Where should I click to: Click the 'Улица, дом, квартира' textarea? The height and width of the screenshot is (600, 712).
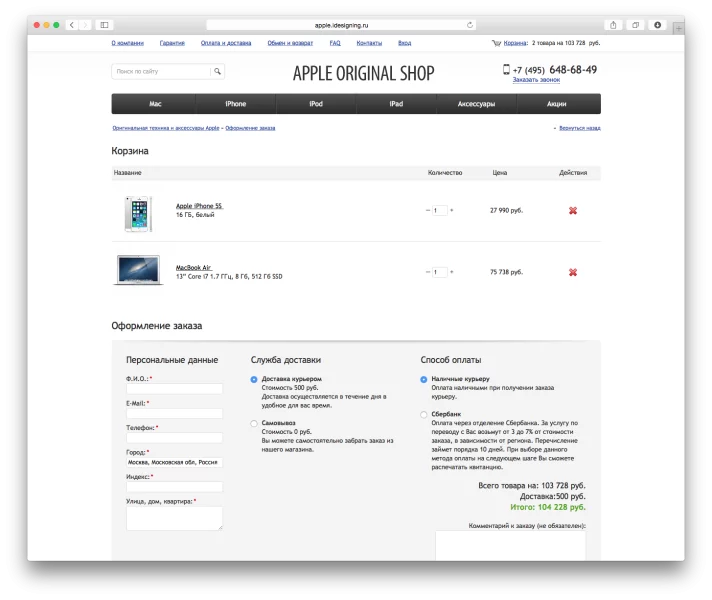point(174,518)
